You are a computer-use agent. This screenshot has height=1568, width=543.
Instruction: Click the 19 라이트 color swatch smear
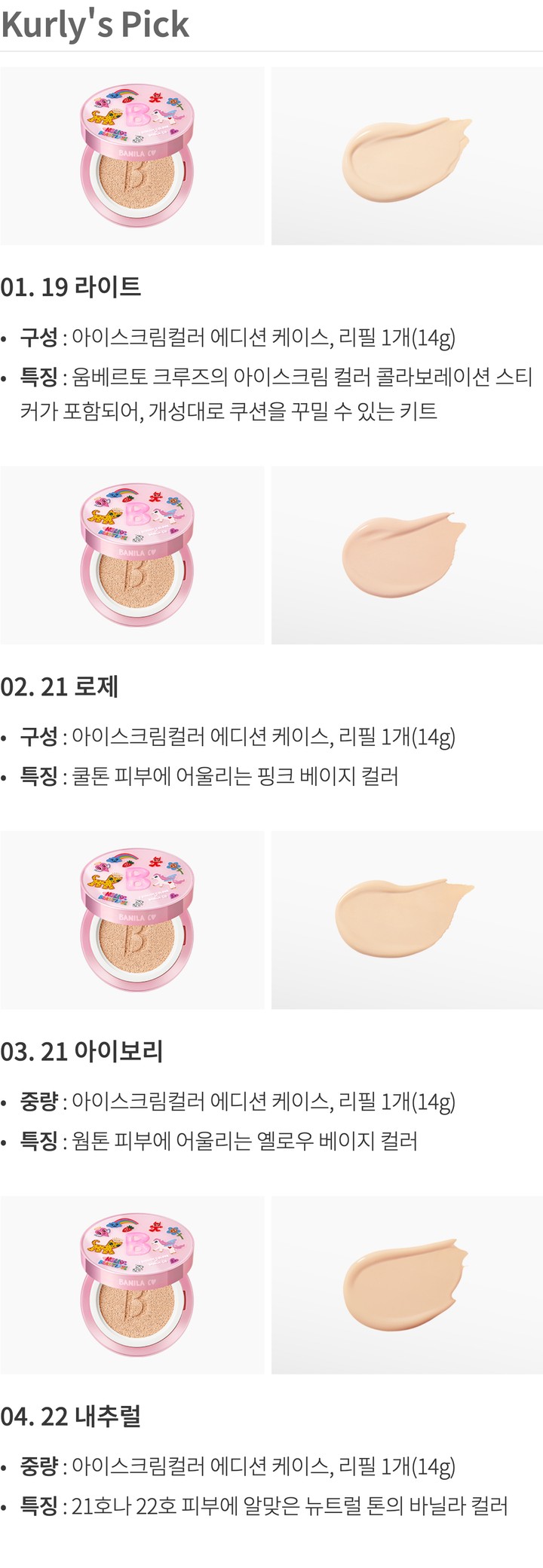coord(407,156)
